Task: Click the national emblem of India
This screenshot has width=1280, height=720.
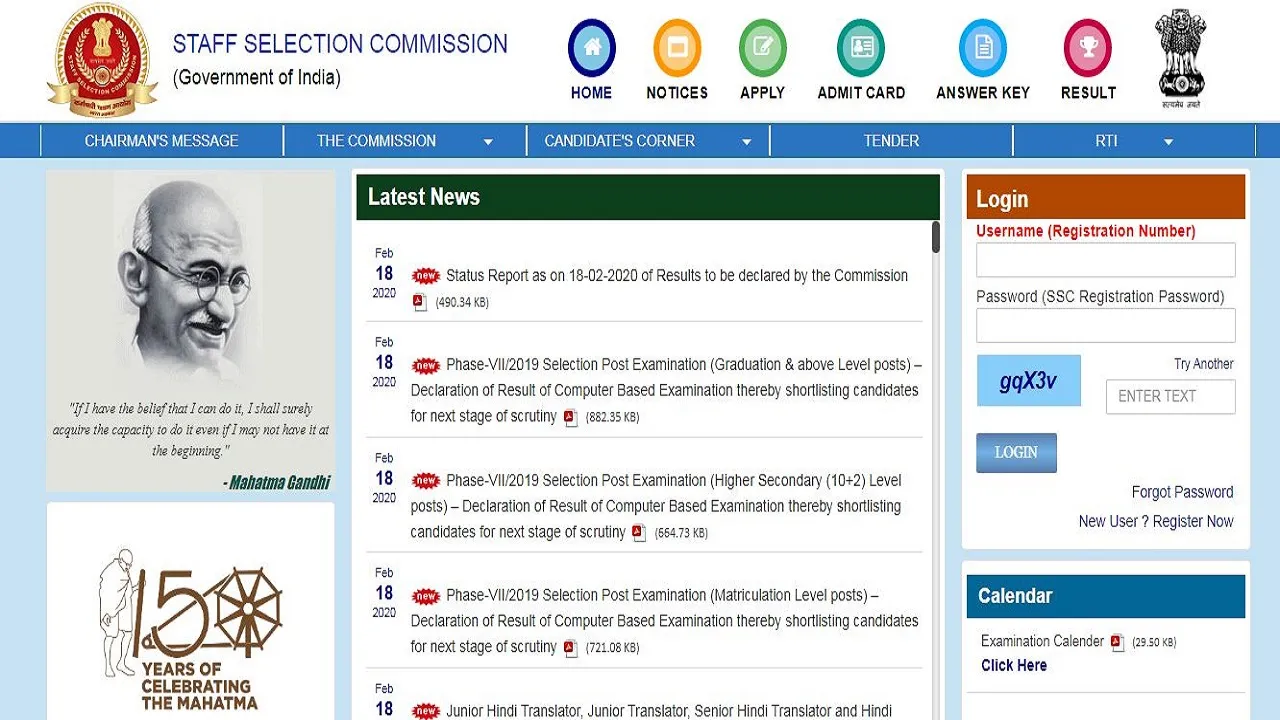Action: click(1181, 57)
